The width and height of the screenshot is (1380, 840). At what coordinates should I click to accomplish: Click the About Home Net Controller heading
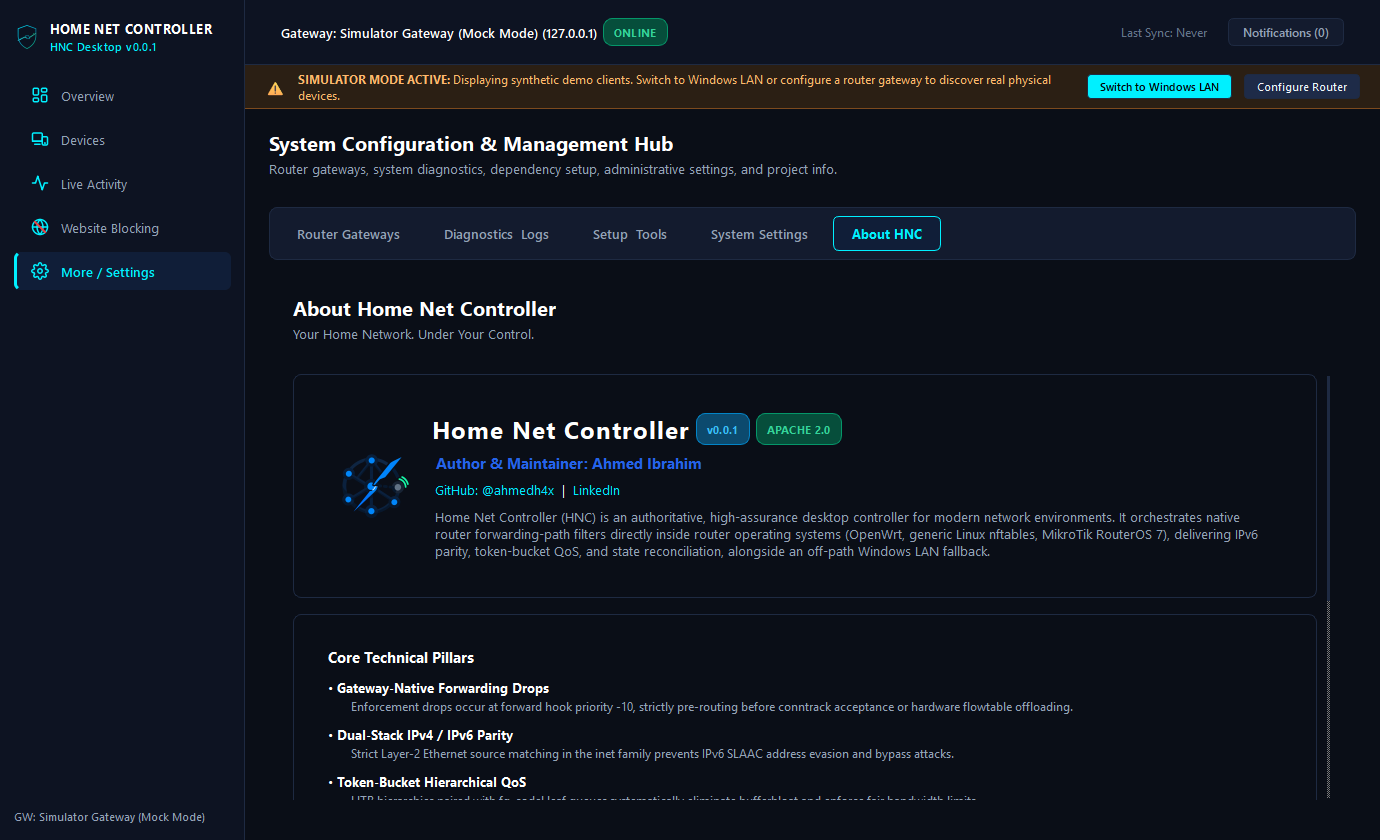click(424, 309)
